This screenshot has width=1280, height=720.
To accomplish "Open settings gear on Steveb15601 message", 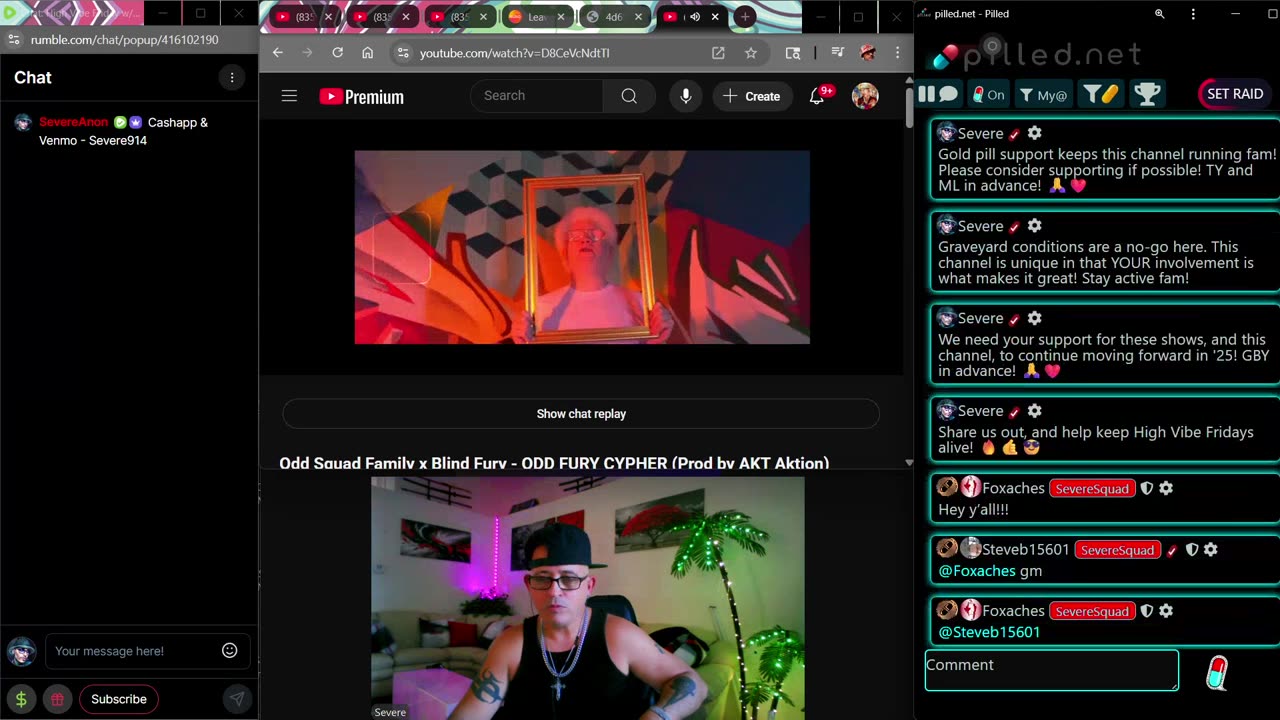I will pyautogui.click(x=1210, y=550).
